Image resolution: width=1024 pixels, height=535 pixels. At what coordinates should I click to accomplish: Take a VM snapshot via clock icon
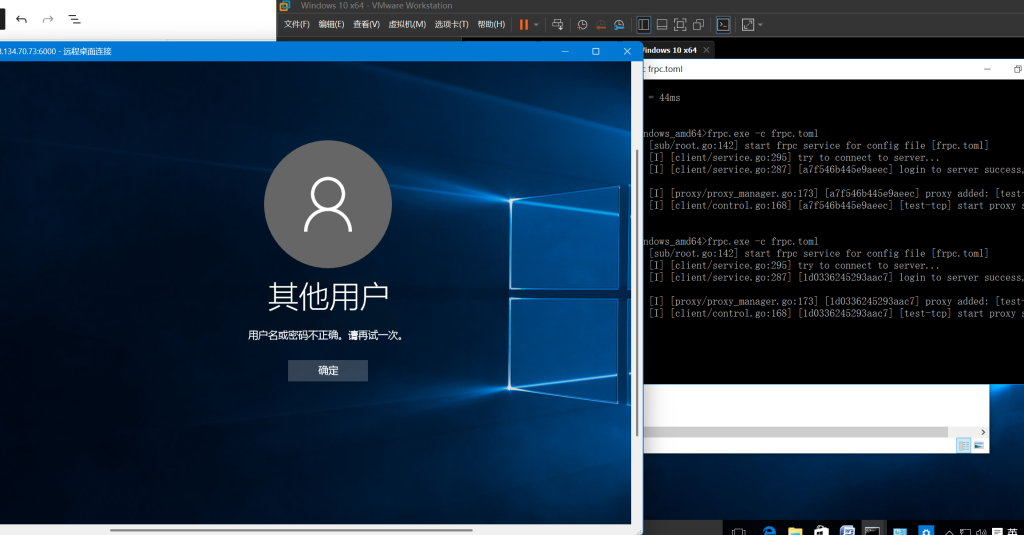(x=582, y=24)
